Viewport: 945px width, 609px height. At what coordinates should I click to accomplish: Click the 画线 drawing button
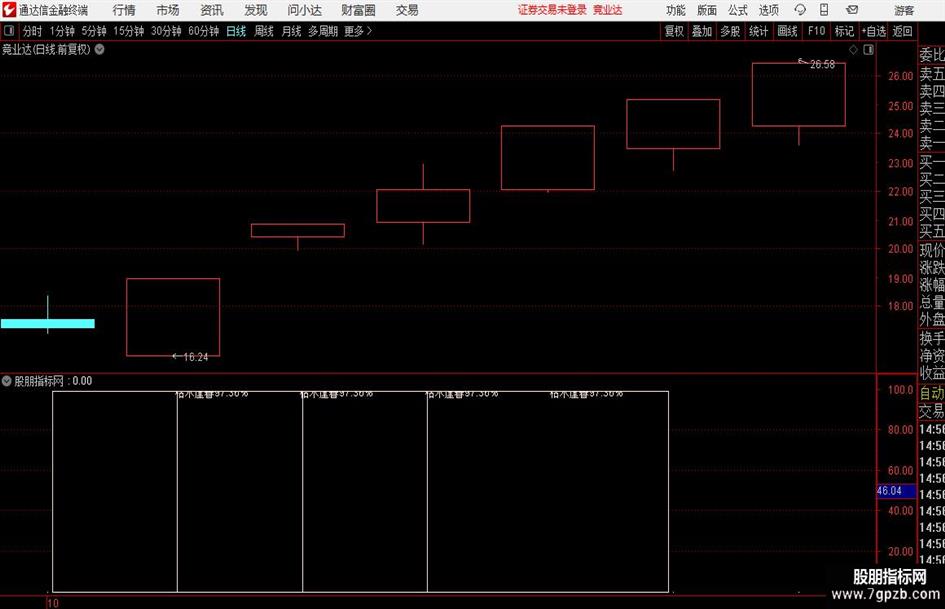pos(787,31)
